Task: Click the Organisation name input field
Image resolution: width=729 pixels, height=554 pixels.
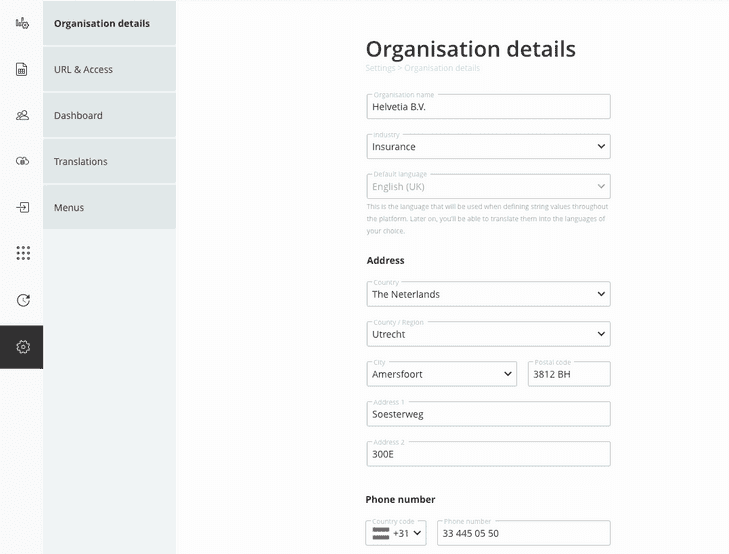Action: pyautogui.click(x=488, y=107)
